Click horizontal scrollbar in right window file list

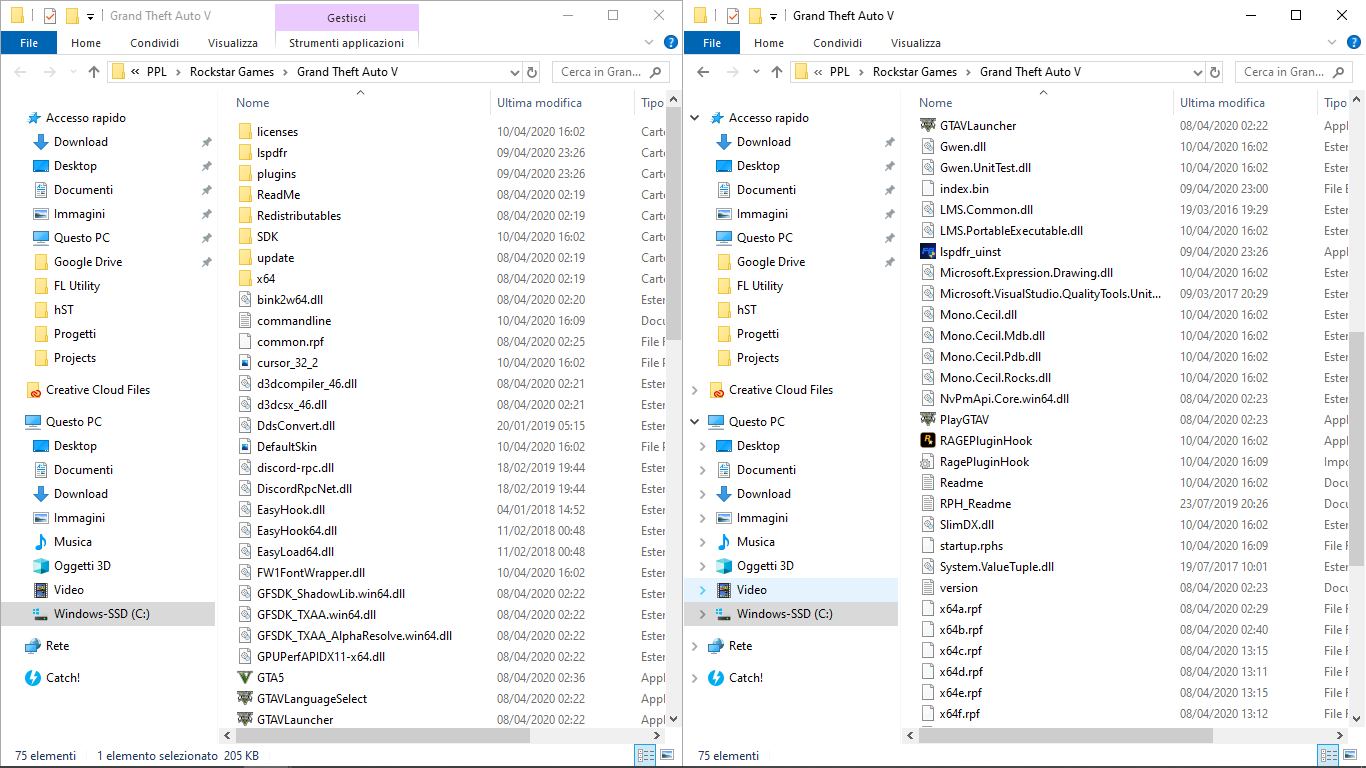(1064, 735)
